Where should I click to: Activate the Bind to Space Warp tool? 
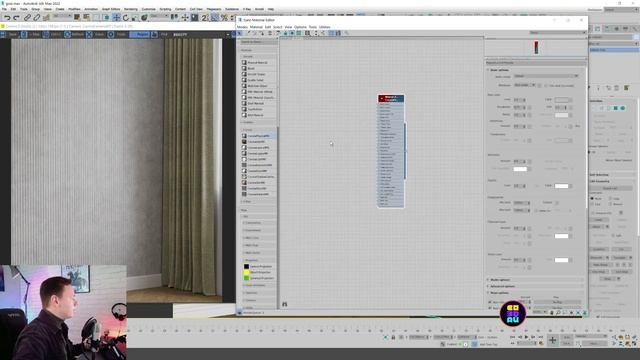(x=46, y=18)
